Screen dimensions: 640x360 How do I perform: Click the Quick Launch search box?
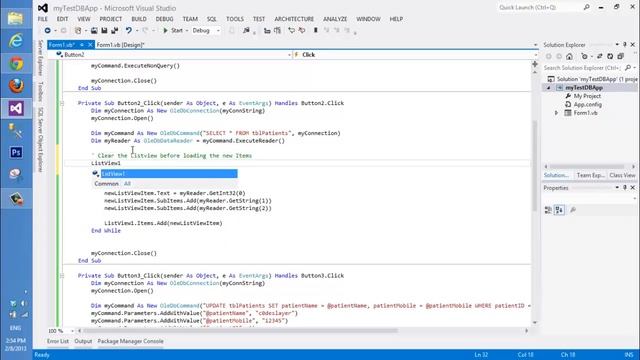click(544, 7)
